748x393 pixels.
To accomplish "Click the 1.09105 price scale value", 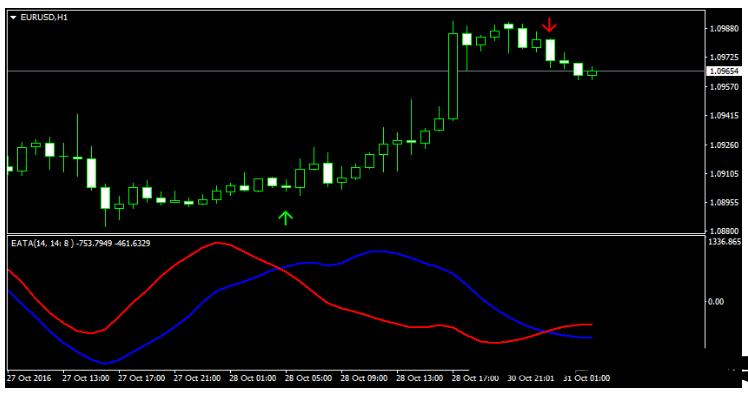I will point(724,174).
